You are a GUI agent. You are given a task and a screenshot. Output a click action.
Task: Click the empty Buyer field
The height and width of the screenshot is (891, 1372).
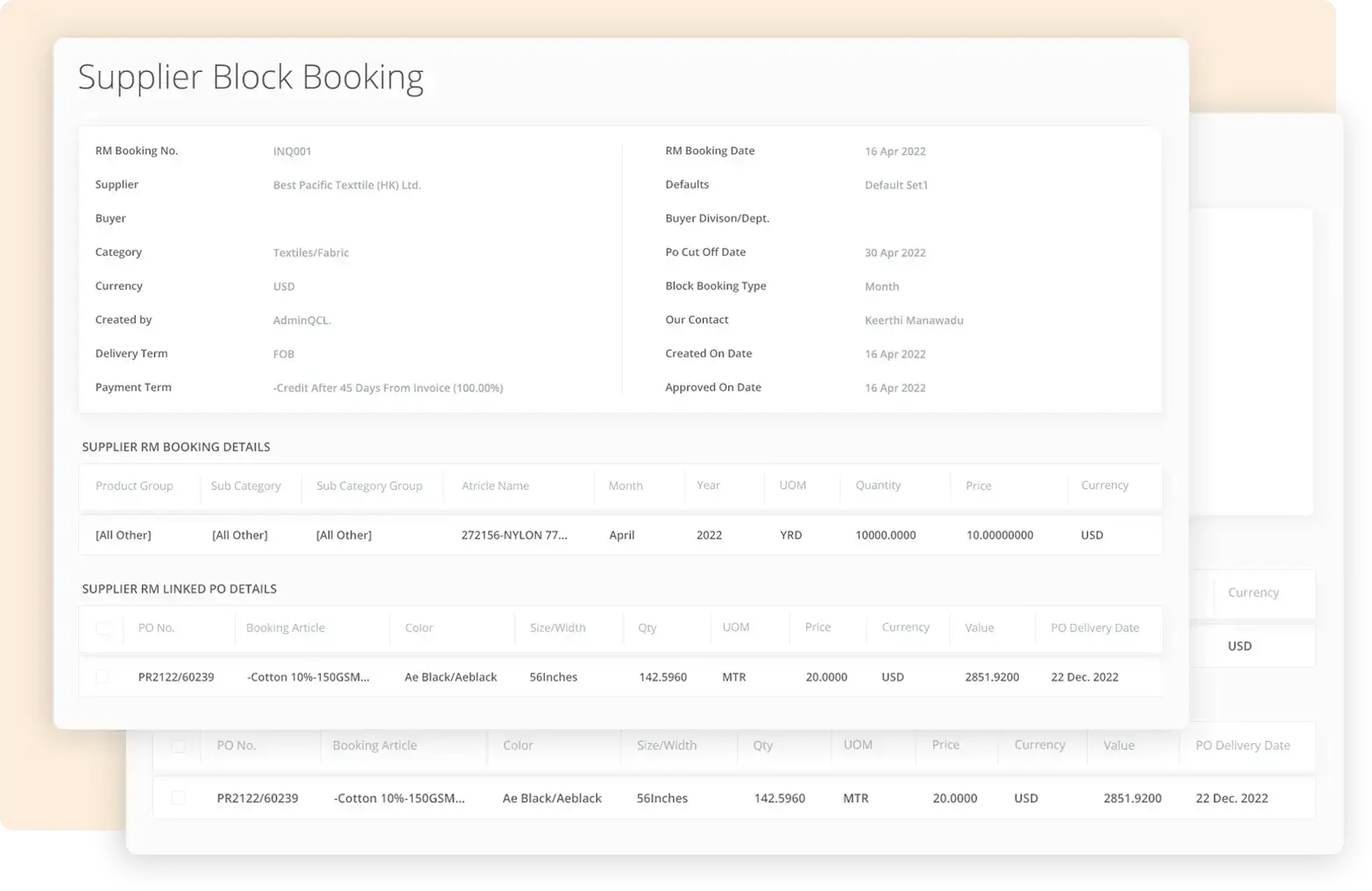(x=350, y=218)
